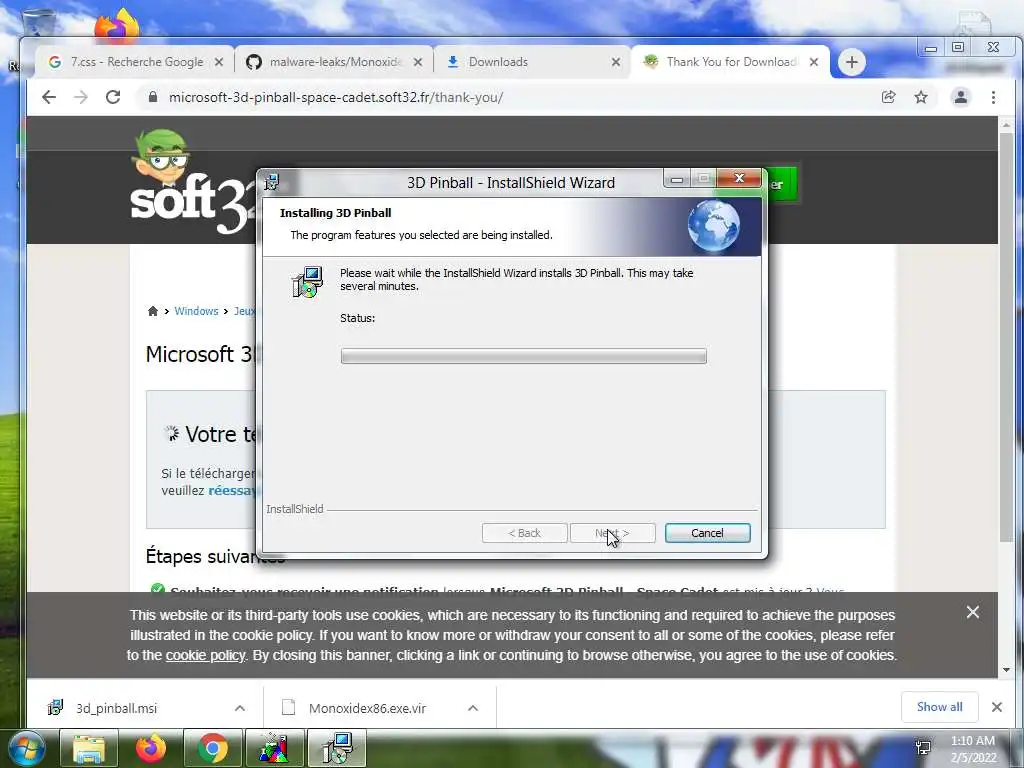Image resolution: width=1024 pixels, height=768 pixels.
Task: Click the installer computer icon in wizard
Action: click(307, 282)
